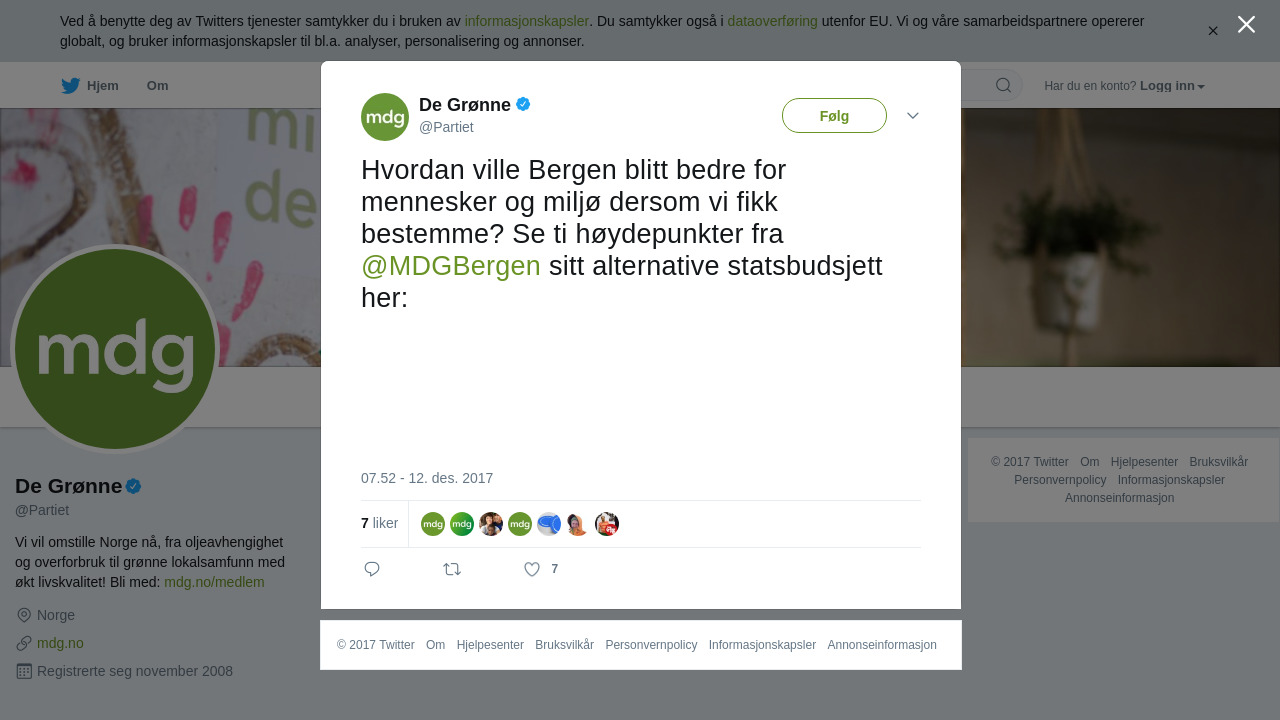The image size is (1280, 720).
Task: Click the Twitter bird Hjem icon
Action: pos(70,86)
